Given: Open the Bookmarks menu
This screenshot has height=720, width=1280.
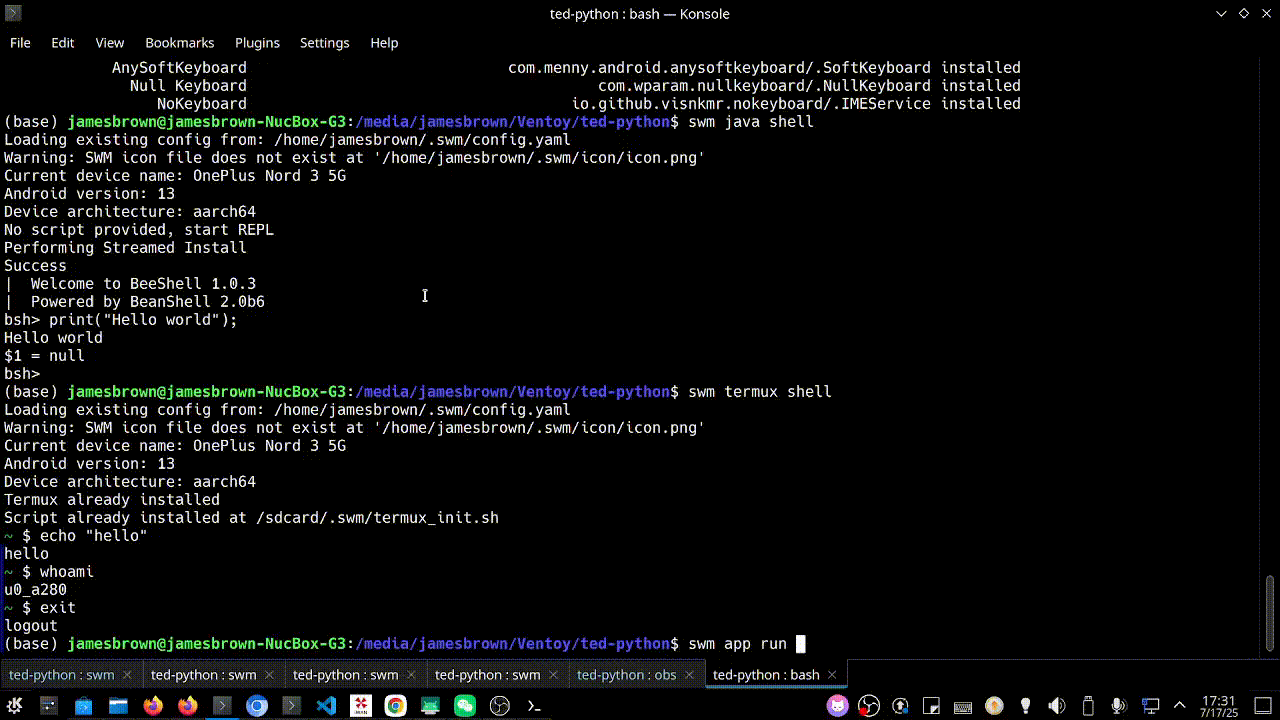Looking at the screenshot, I should click(x=179, y=43).
